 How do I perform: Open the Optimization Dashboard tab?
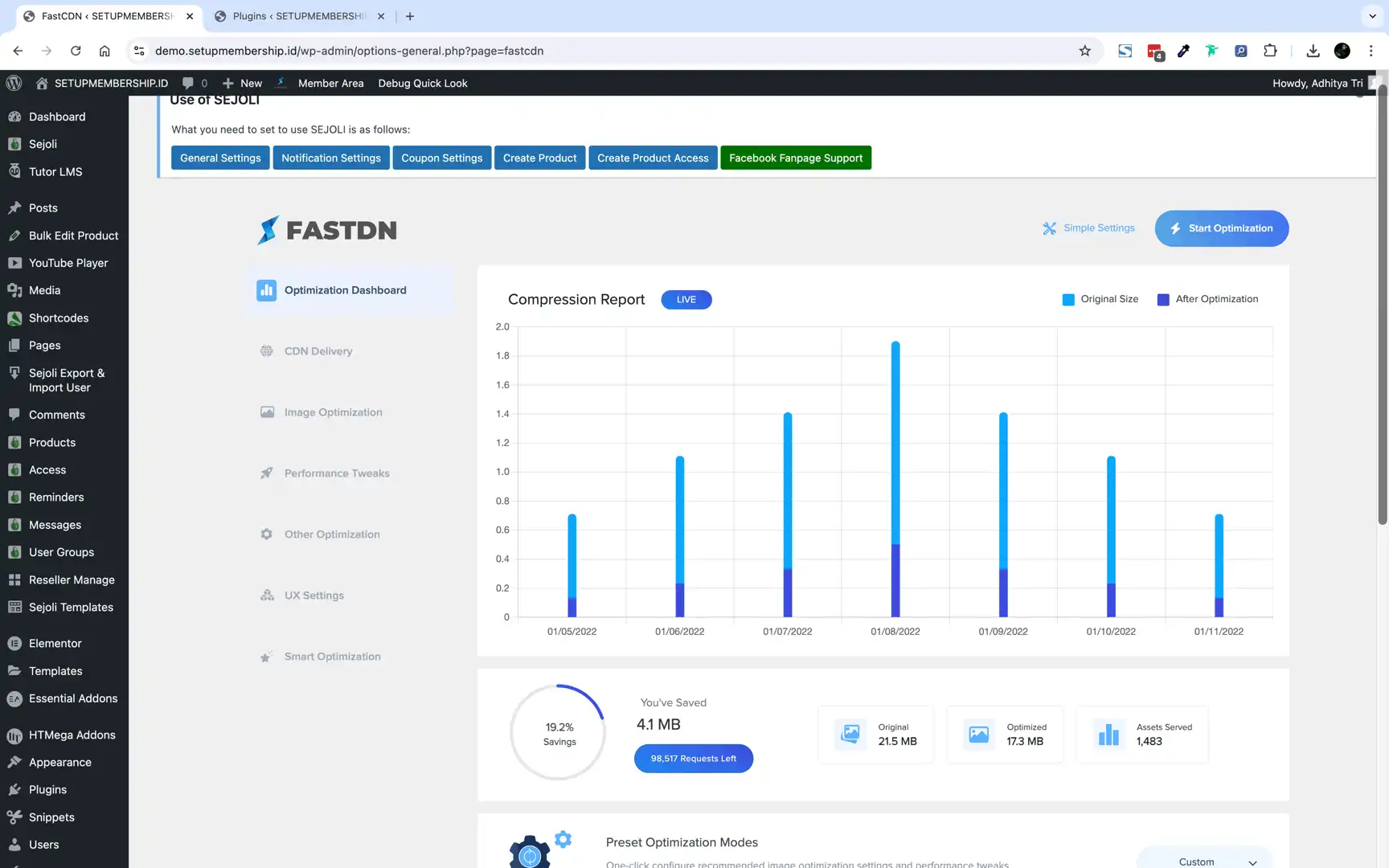point(349,290)
